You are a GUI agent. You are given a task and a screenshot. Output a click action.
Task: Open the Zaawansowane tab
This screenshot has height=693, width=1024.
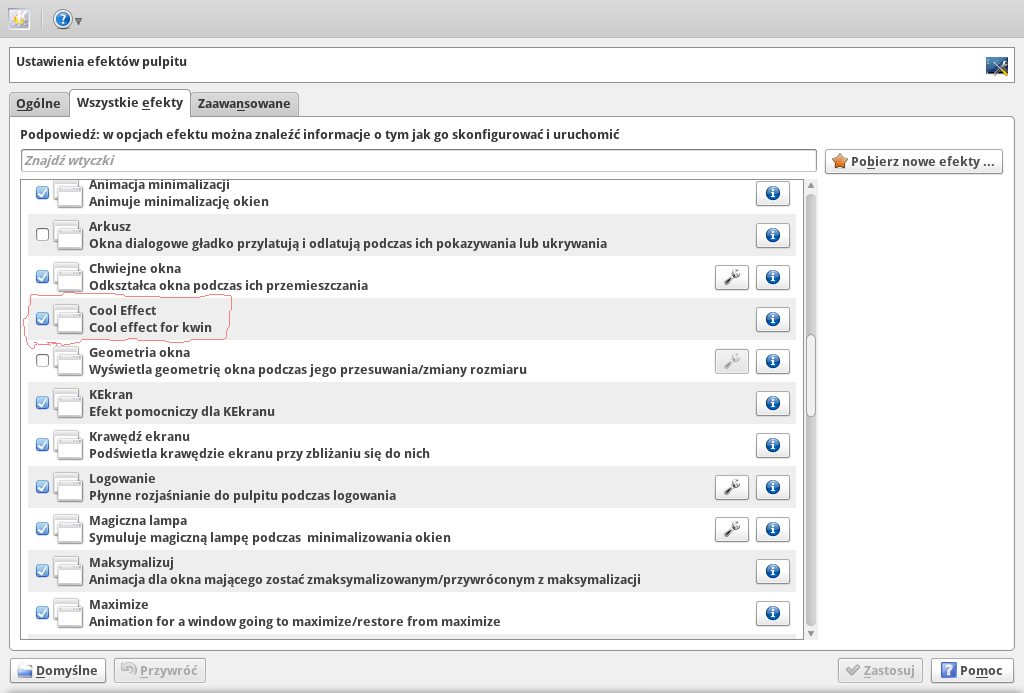[244, 103]
